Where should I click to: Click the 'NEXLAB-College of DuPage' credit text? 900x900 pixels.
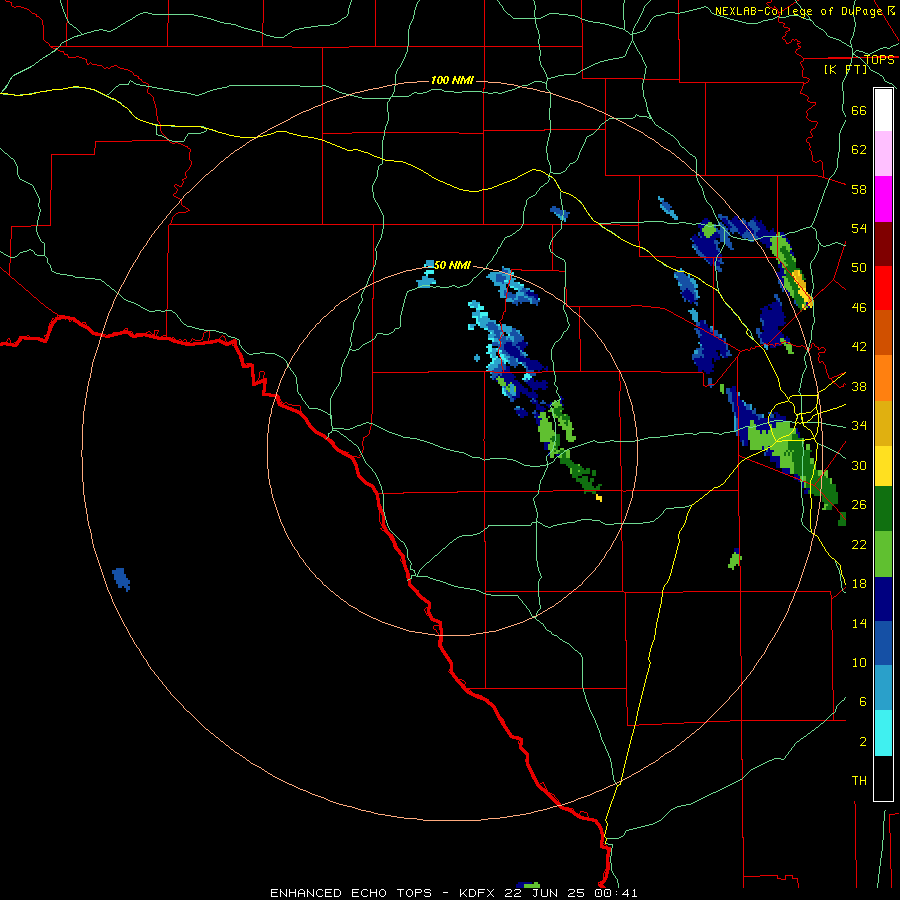[x=800, y=11]
